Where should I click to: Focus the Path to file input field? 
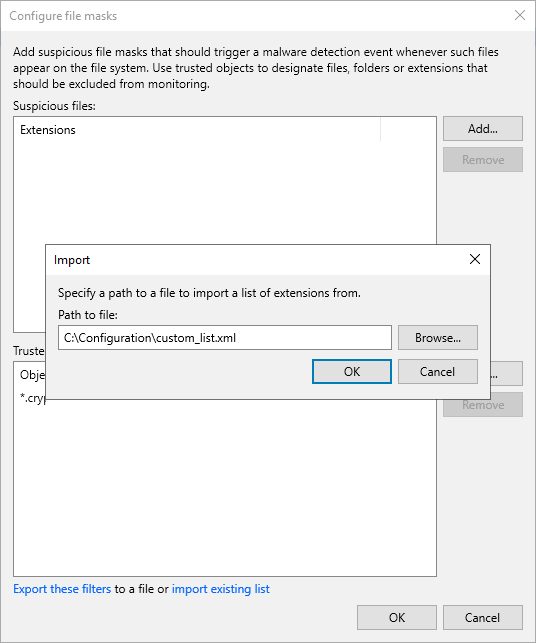pyautogui.click(x=225, y=337)
